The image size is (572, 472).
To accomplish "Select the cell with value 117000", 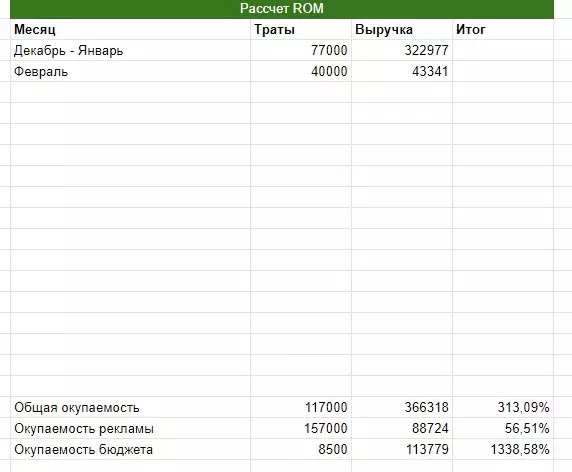I will click(301, 407).
